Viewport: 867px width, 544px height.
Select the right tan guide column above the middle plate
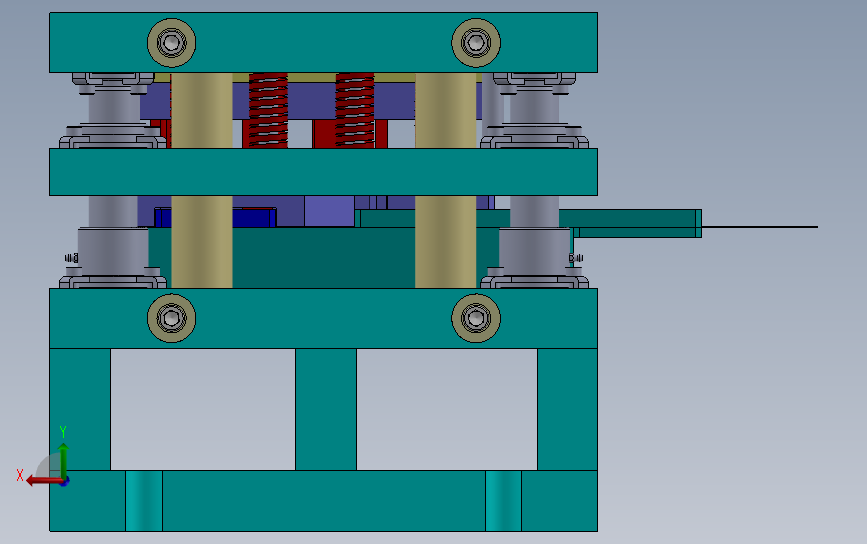pyautogui.click(x=446, y=110)
